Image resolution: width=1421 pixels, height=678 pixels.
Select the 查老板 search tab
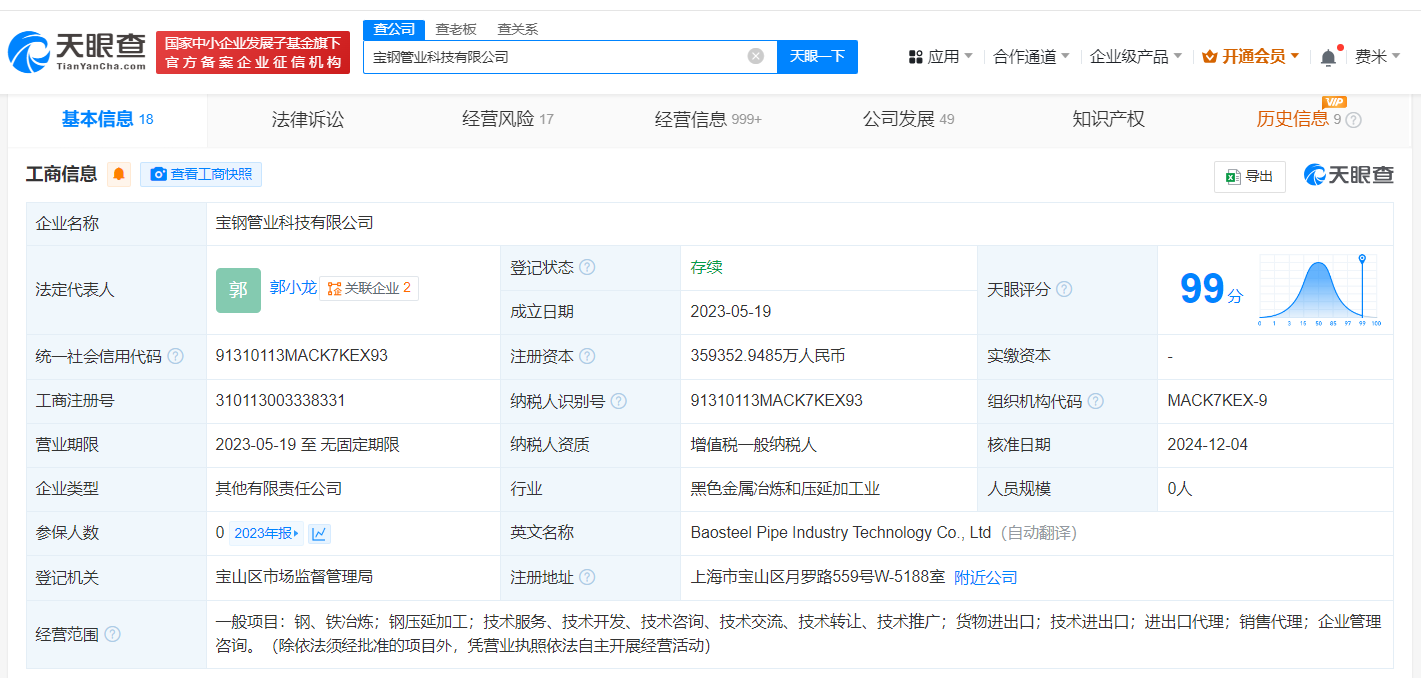(x=456, y=29)
